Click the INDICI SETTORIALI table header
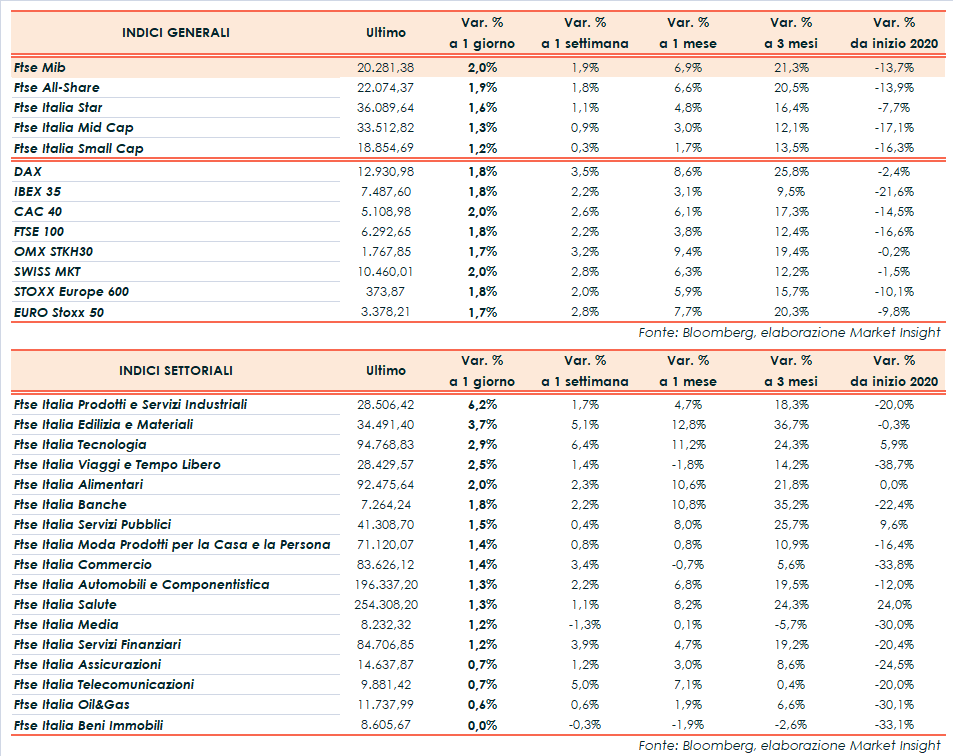 [x=176, y=370]
